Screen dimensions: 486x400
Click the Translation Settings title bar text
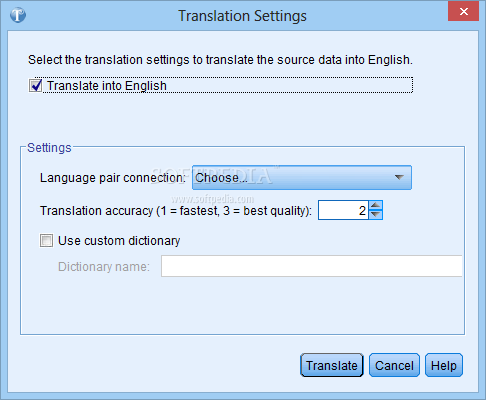point(242,16)
